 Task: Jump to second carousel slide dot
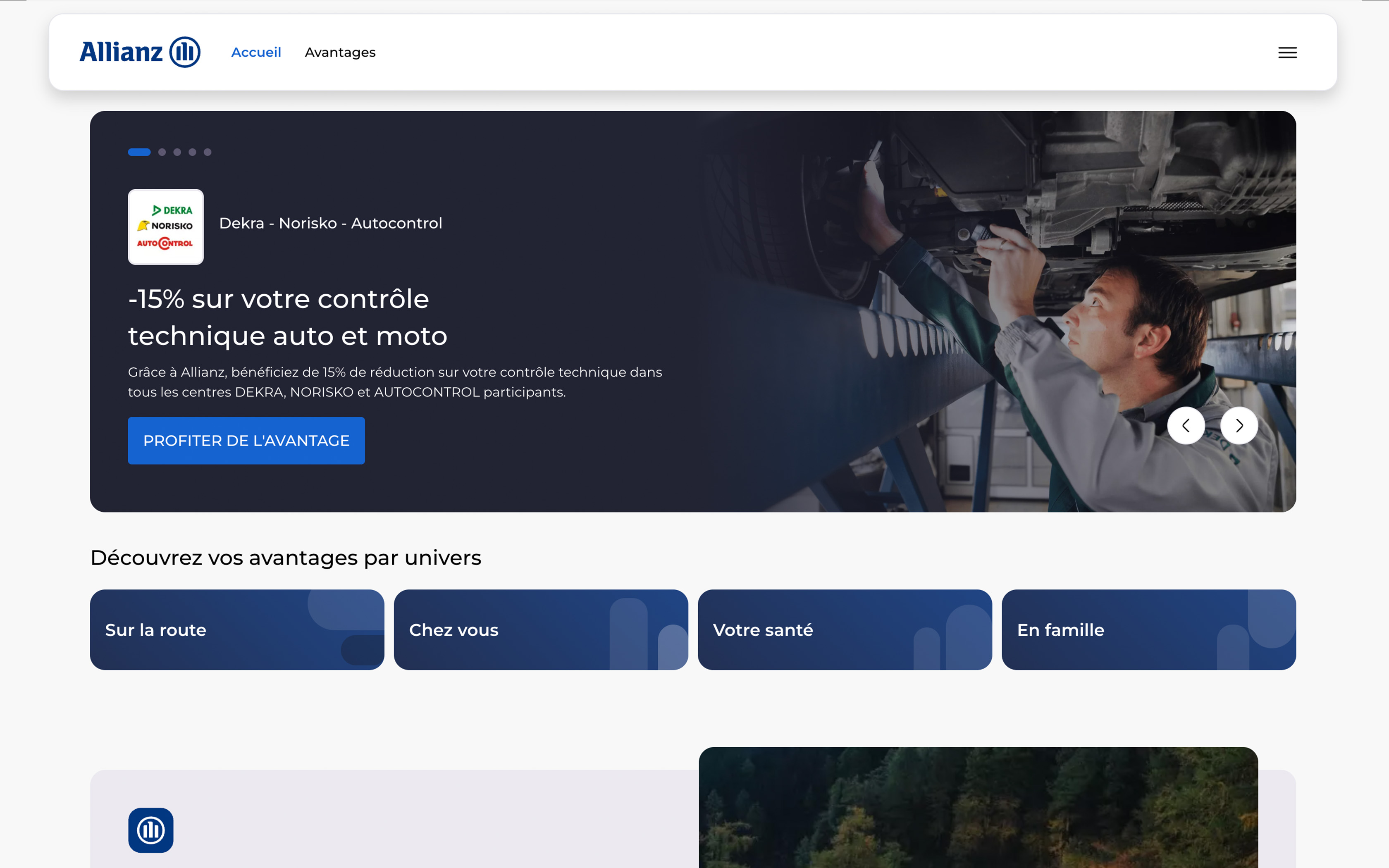162,152
